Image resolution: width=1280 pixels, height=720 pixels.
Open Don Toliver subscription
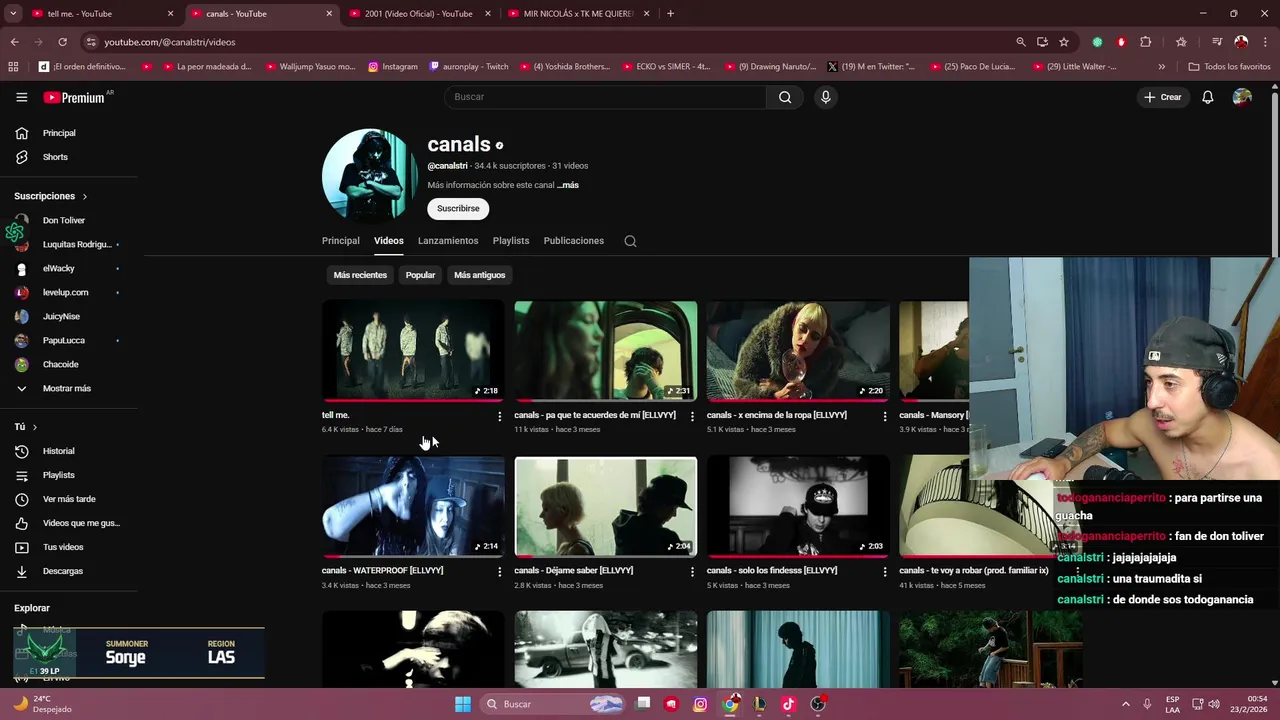point(64,220)
